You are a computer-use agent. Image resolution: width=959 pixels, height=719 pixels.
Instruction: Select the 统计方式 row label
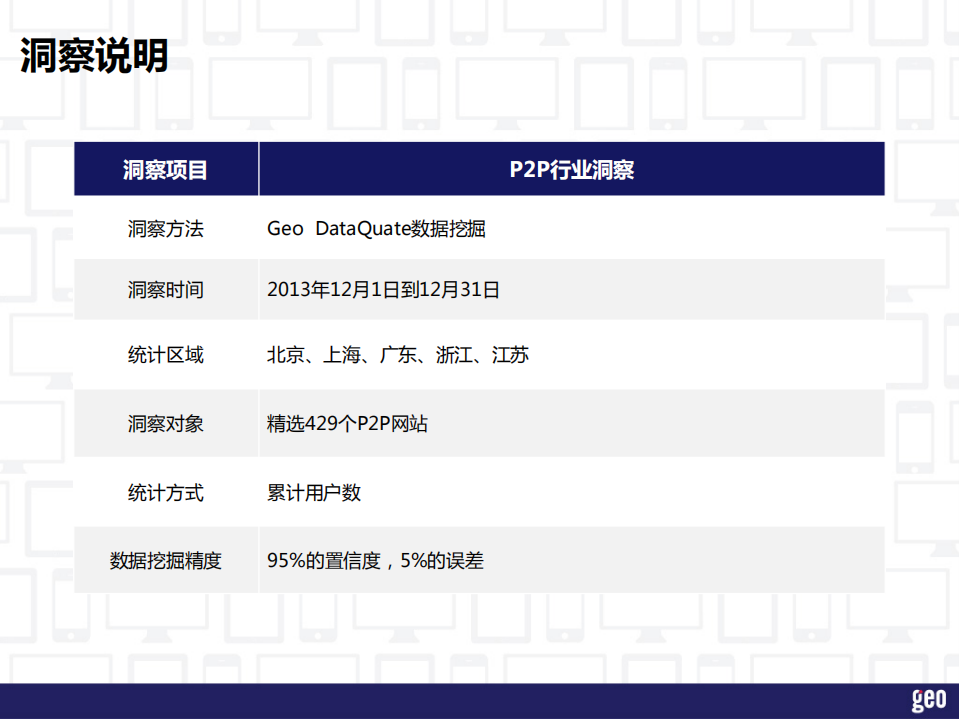pyautogui.click(x=165, y=492)
